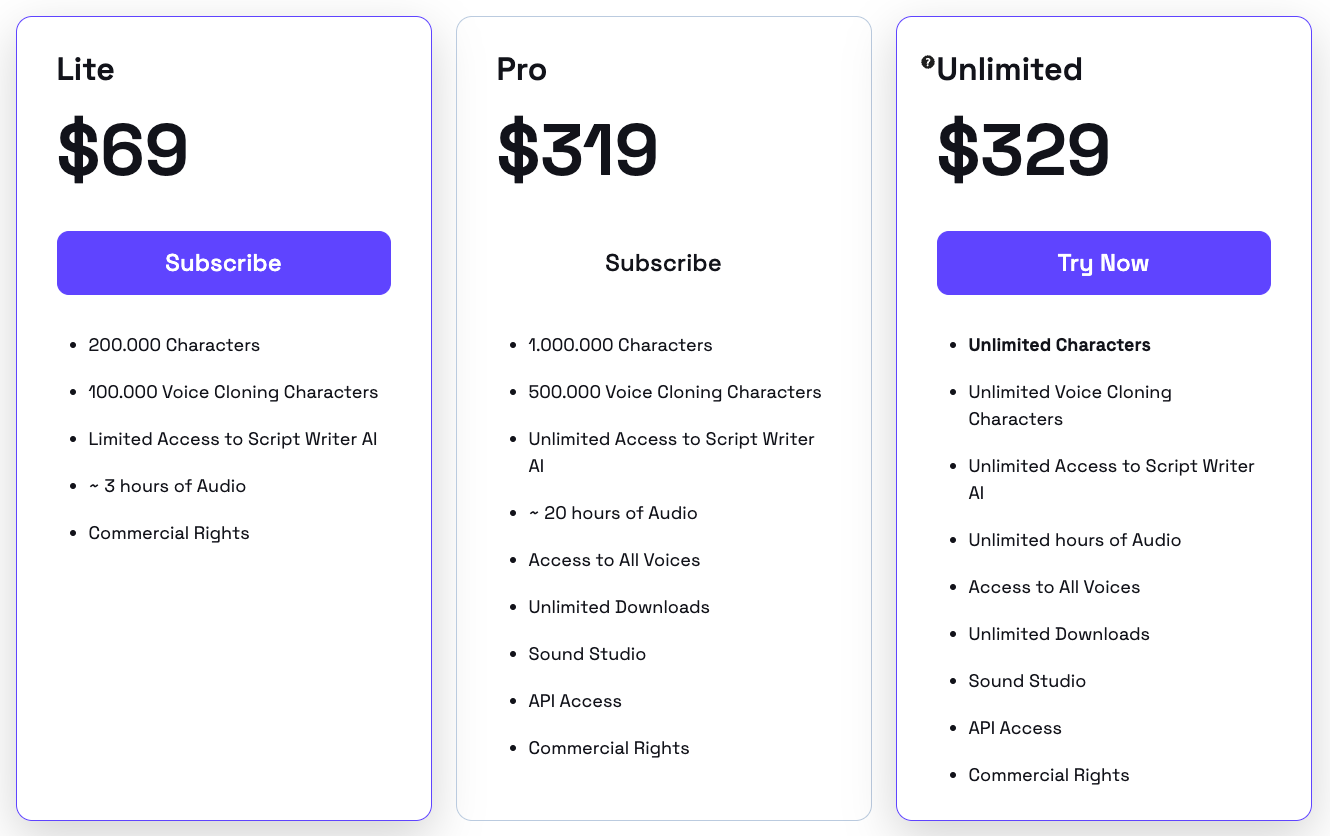Click 100.000 Voice Cloning Characters item
This screenshot has width=1330, height=836.
pyautogui.click(x=233, y=392)
